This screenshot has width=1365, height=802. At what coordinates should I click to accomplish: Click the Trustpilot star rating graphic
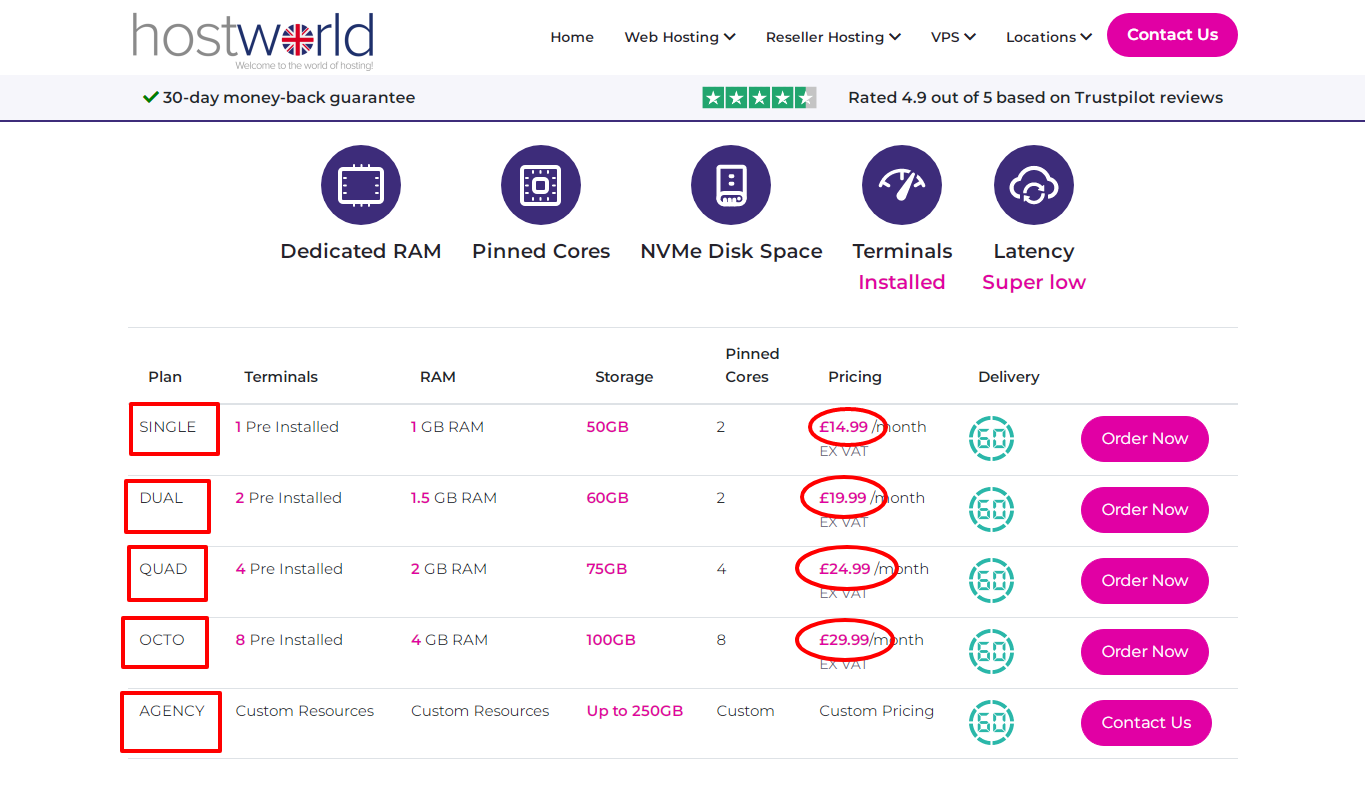point(760,98)
